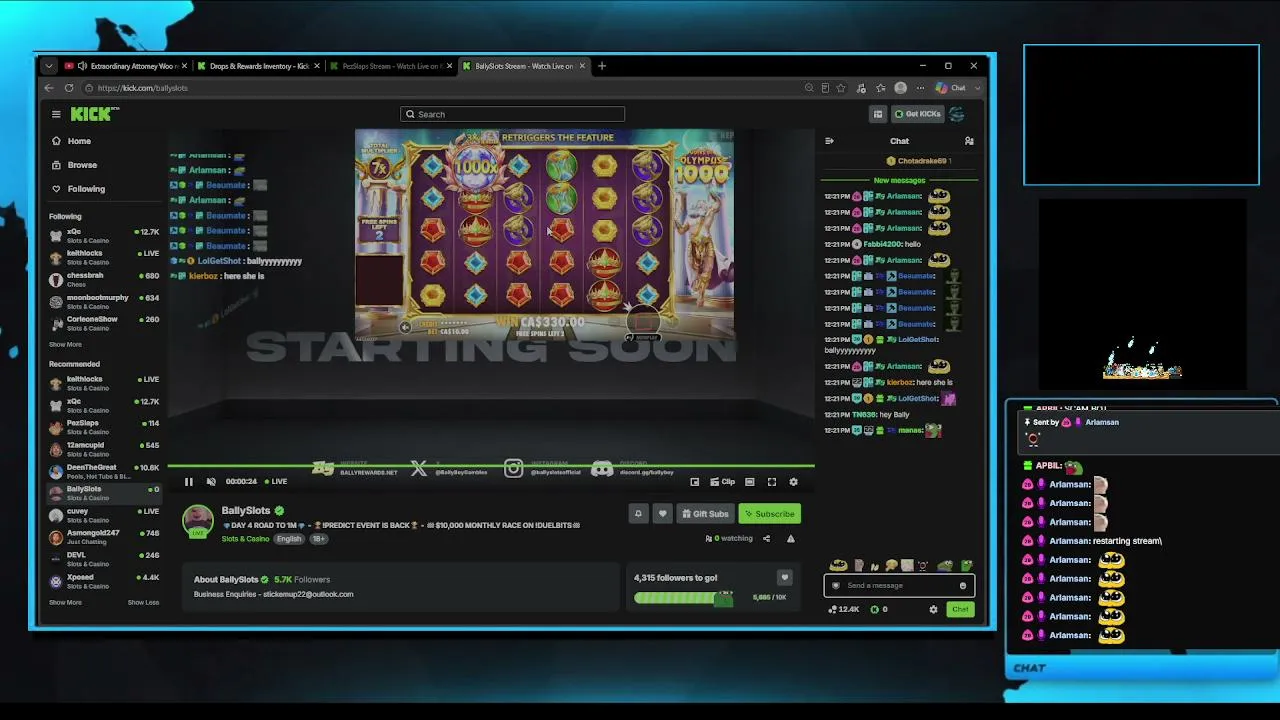Collapse the chat panel
Image resolution: width=1280 pixels, height=720 pixels.
(829, 141)
